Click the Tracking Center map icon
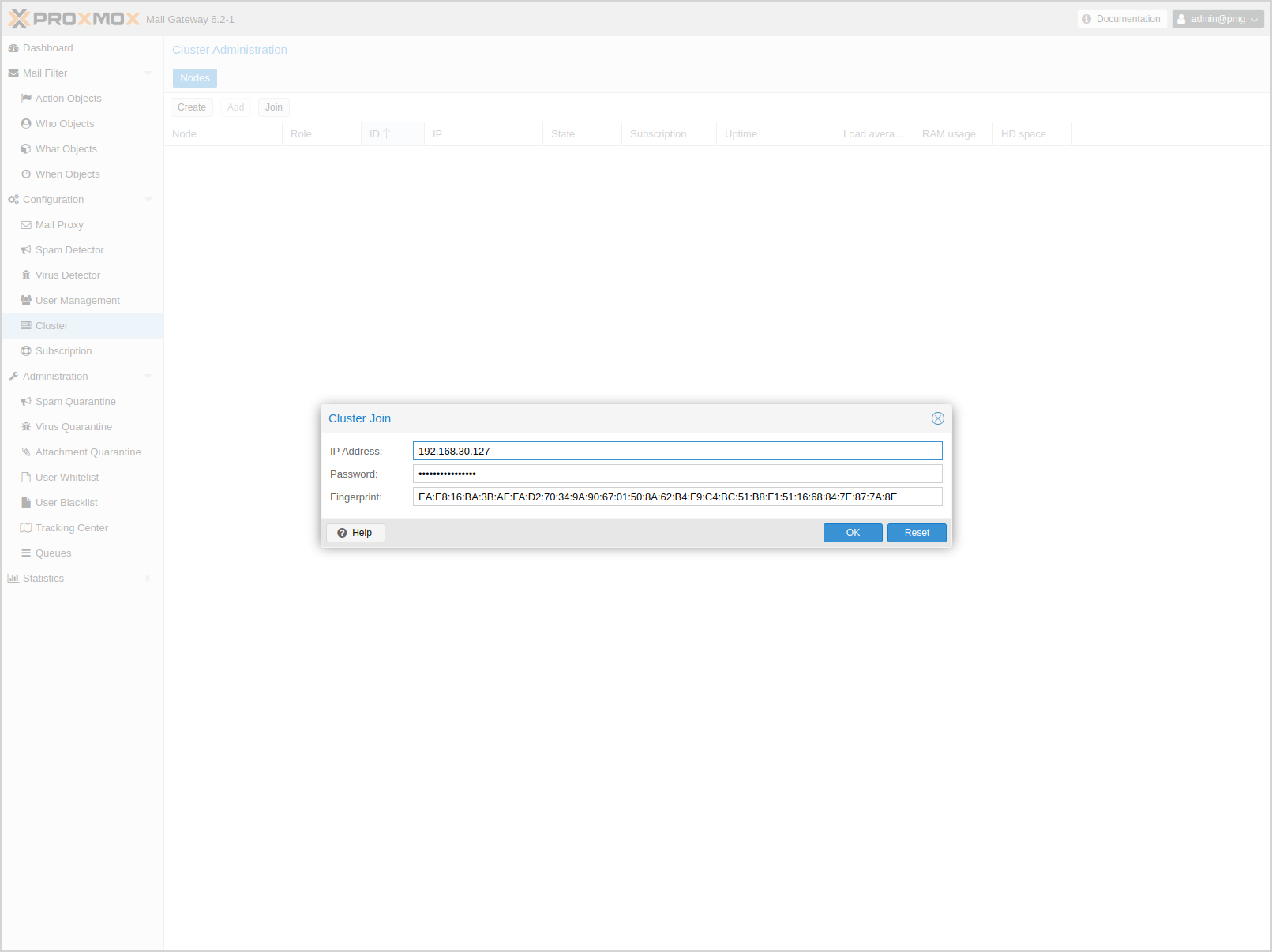This screenshot has width=1272, height=952. [x=26, y=528]
